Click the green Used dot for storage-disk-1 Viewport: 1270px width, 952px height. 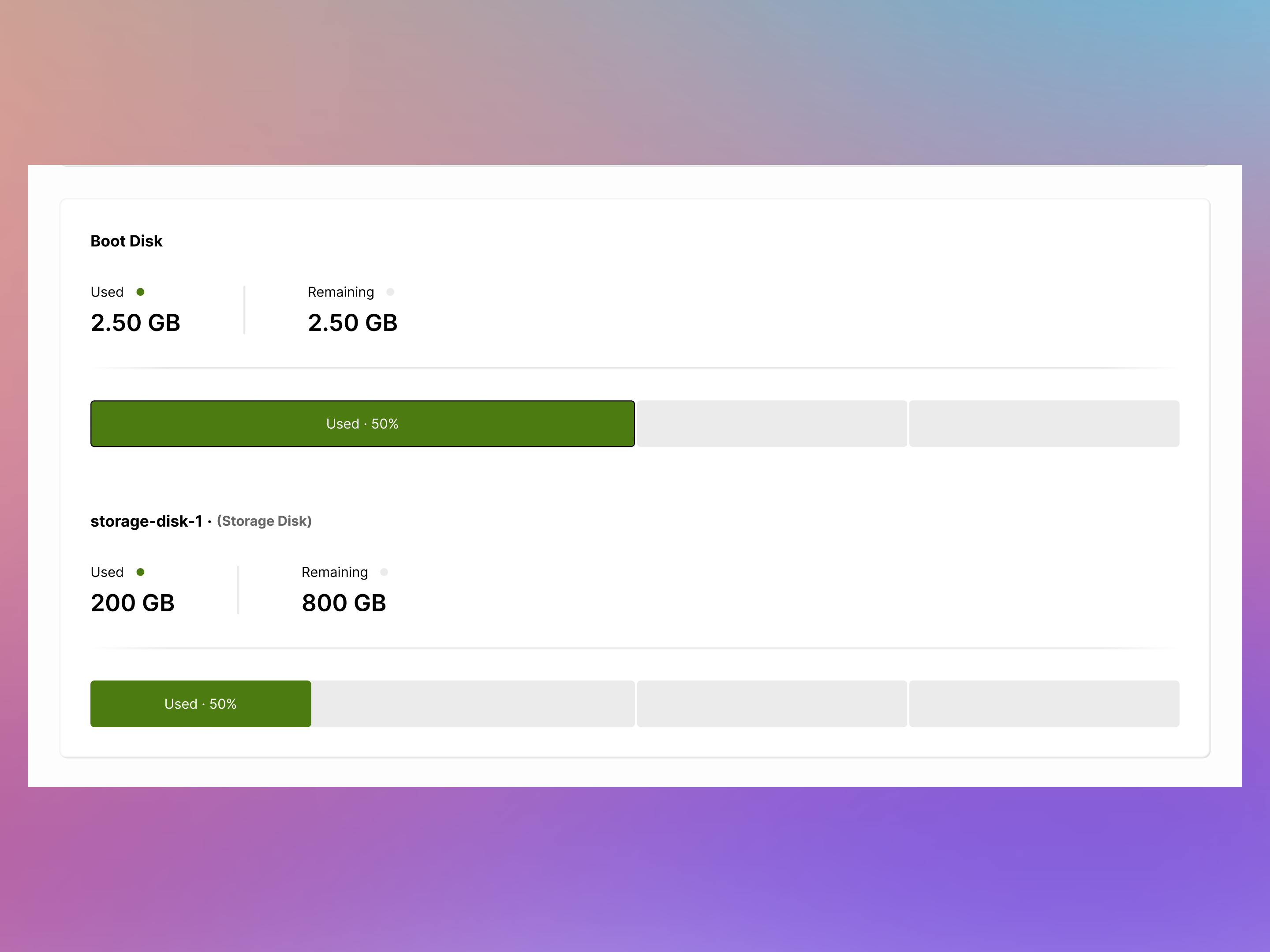coord(140,572)
